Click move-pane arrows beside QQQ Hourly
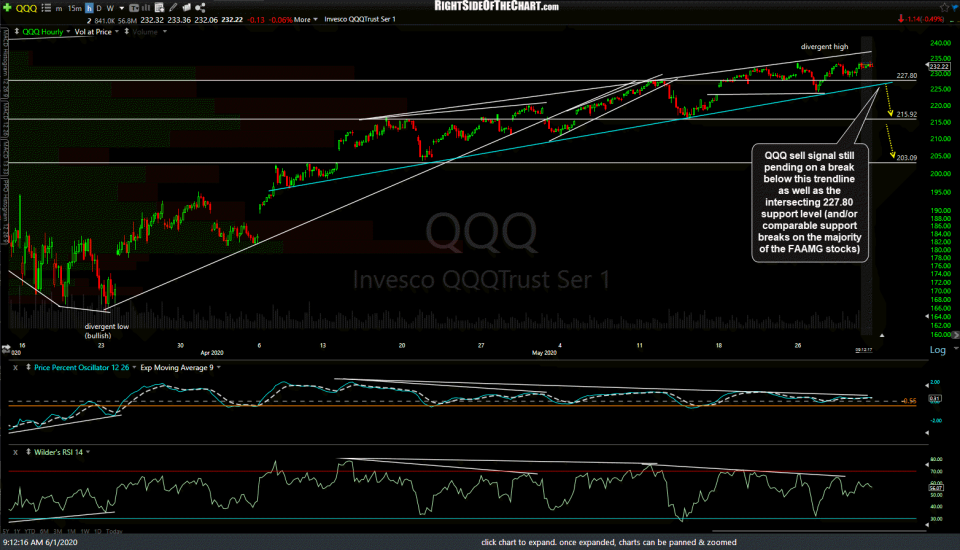Image resolution: width=960 pixels, height=550 pixels. click(x=17, y=31)
